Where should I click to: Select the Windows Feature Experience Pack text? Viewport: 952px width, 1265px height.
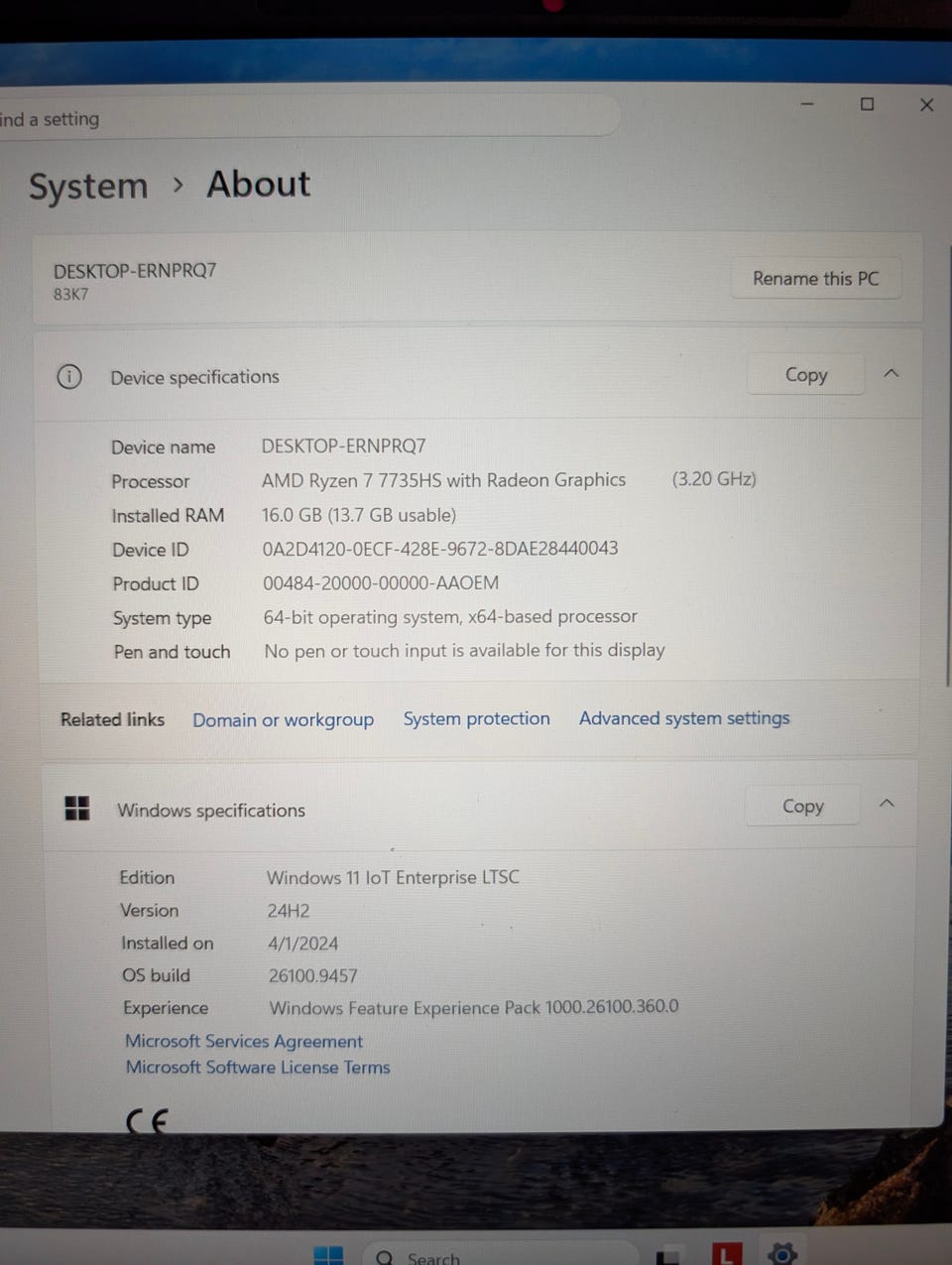(x=474, y=1008)
